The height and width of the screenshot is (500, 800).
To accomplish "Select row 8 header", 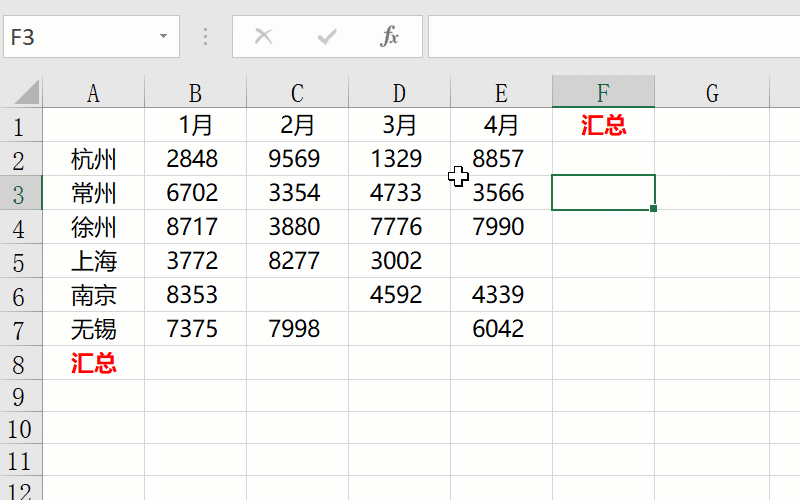I will coord(21,363).
